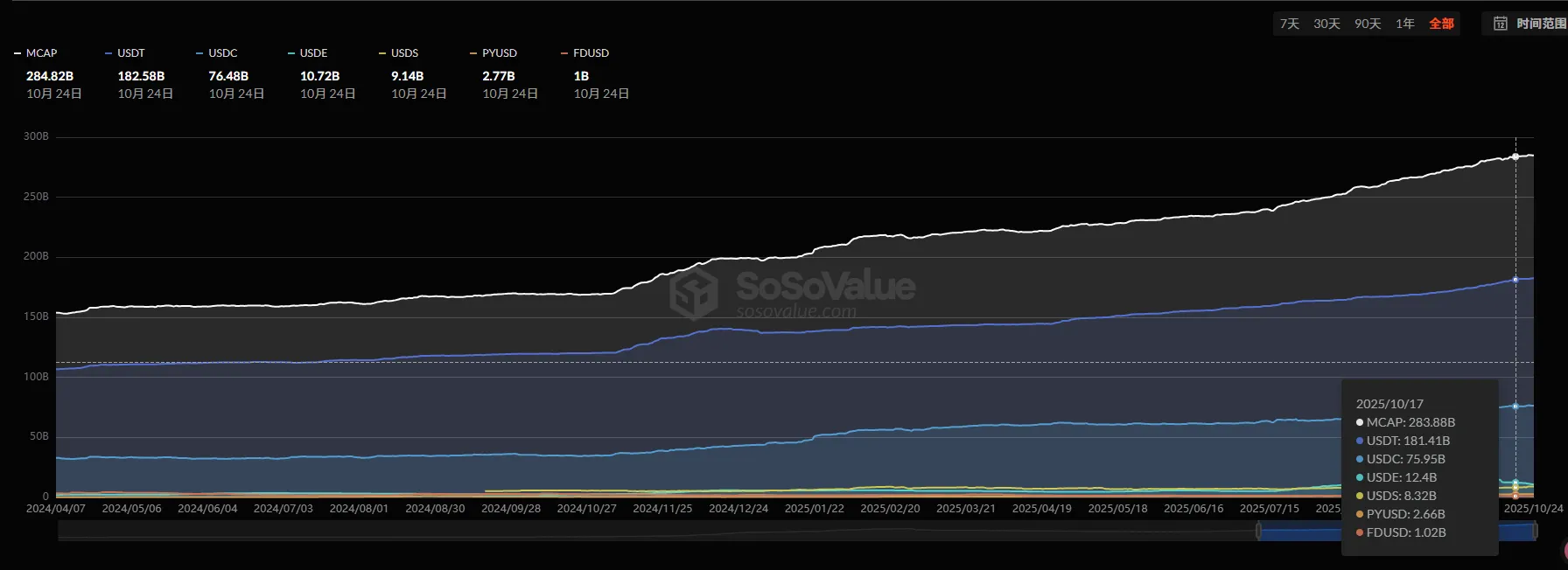Screen dimensions: 1568x570
Task: Select the 30天 time range tab
Action: click(x=1326, y=24)
